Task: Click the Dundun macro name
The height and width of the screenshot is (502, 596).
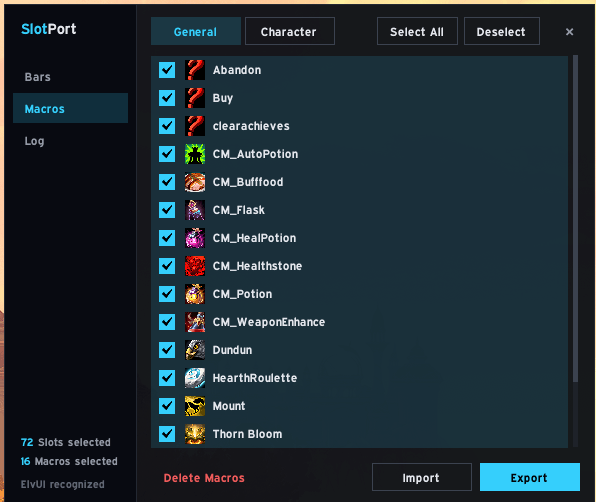Action: 232,350
